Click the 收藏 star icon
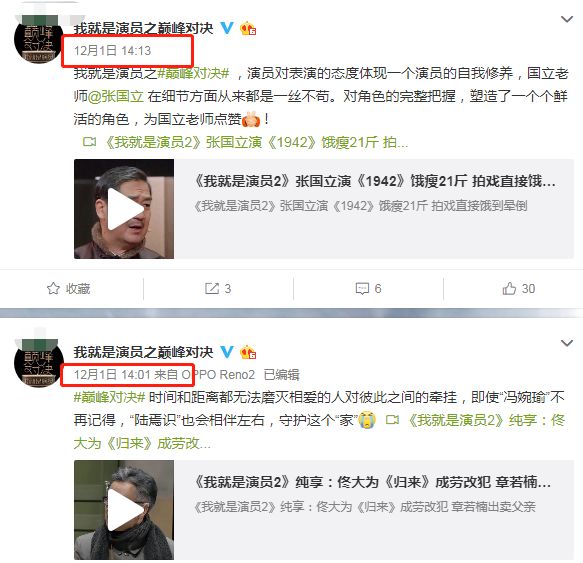This screenshot has width=583, height=563. [53, 289]
